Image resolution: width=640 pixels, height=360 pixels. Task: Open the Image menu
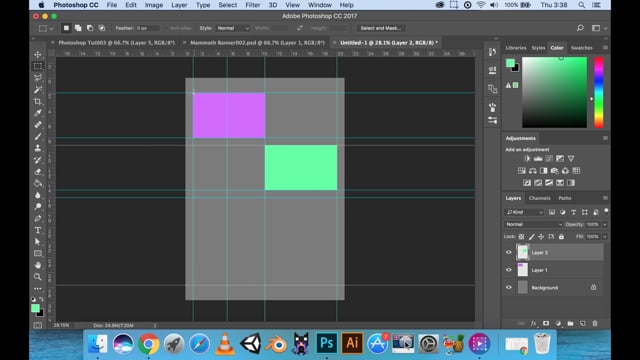154,5
